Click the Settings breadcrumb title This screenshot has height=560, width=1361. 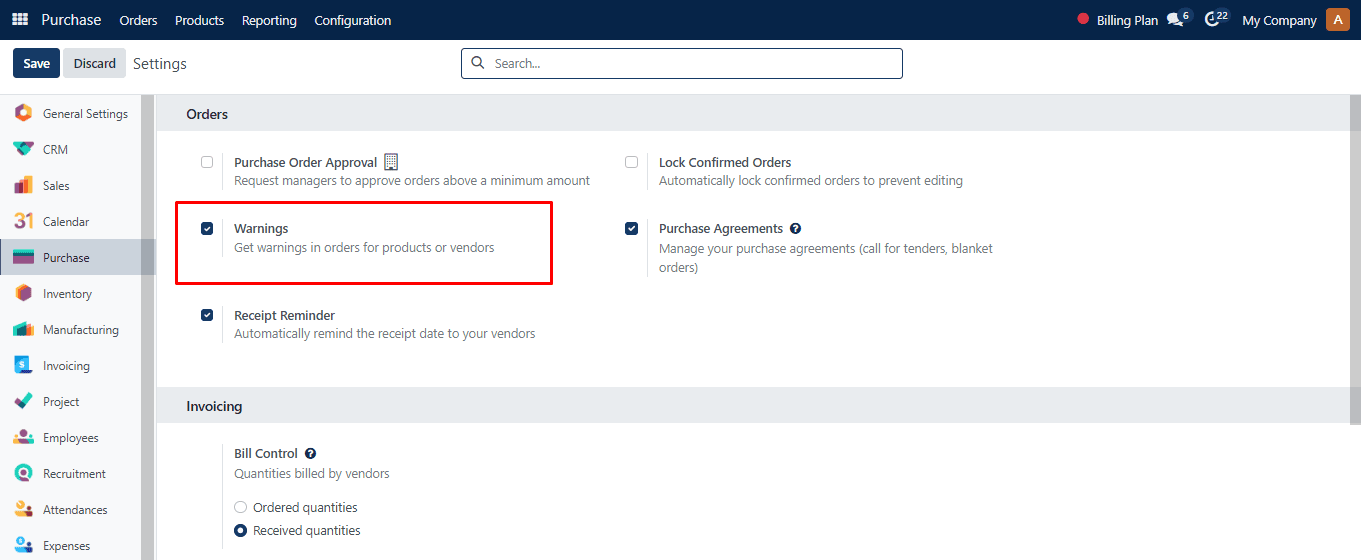(x=160, y=63)
